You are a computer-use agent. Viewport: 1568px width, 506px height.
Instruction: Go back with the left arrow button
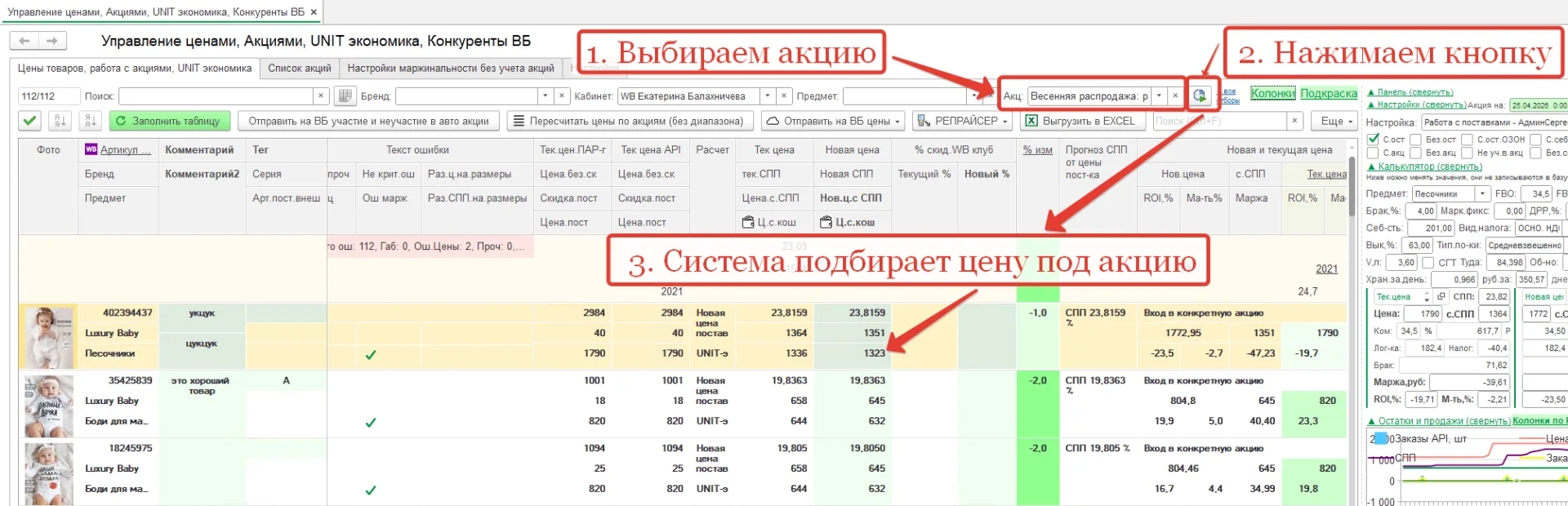click(x=24, y=41)
